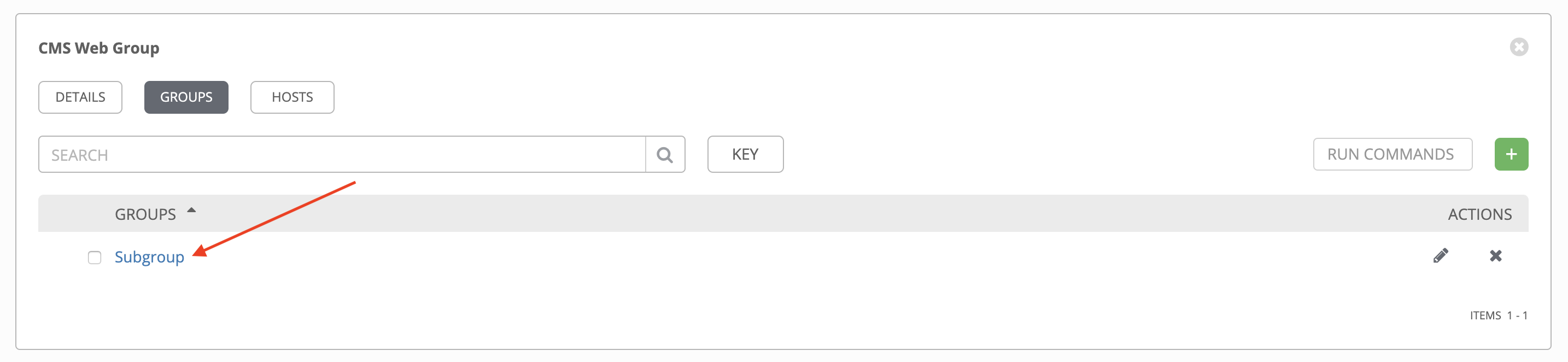Select the GROUPS tab
The height and width of the screenshot is (362, 1568).
[x=186, y=97]
